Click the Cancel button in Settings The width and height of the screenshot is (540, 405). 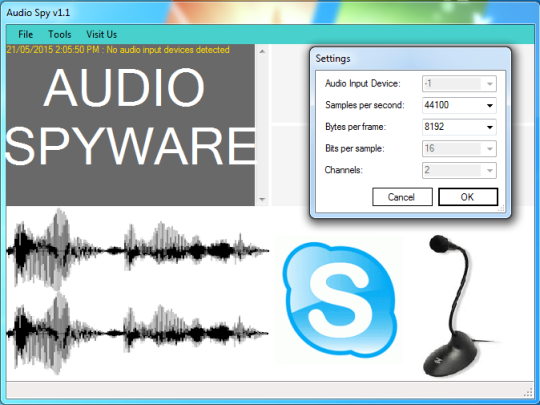(x=402, y=197)
